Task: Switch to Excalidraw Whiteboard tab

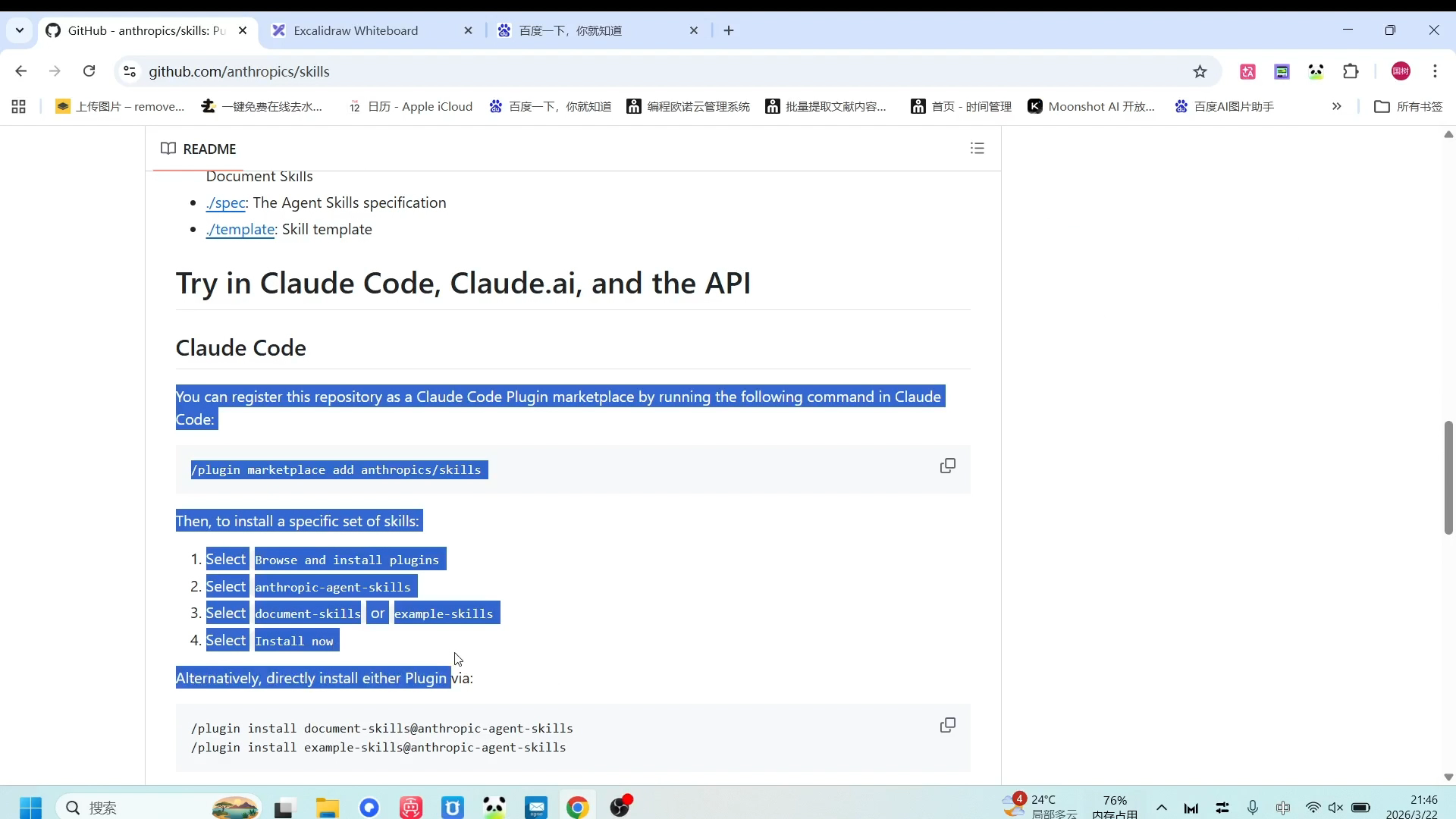Action: pos(356,30)
